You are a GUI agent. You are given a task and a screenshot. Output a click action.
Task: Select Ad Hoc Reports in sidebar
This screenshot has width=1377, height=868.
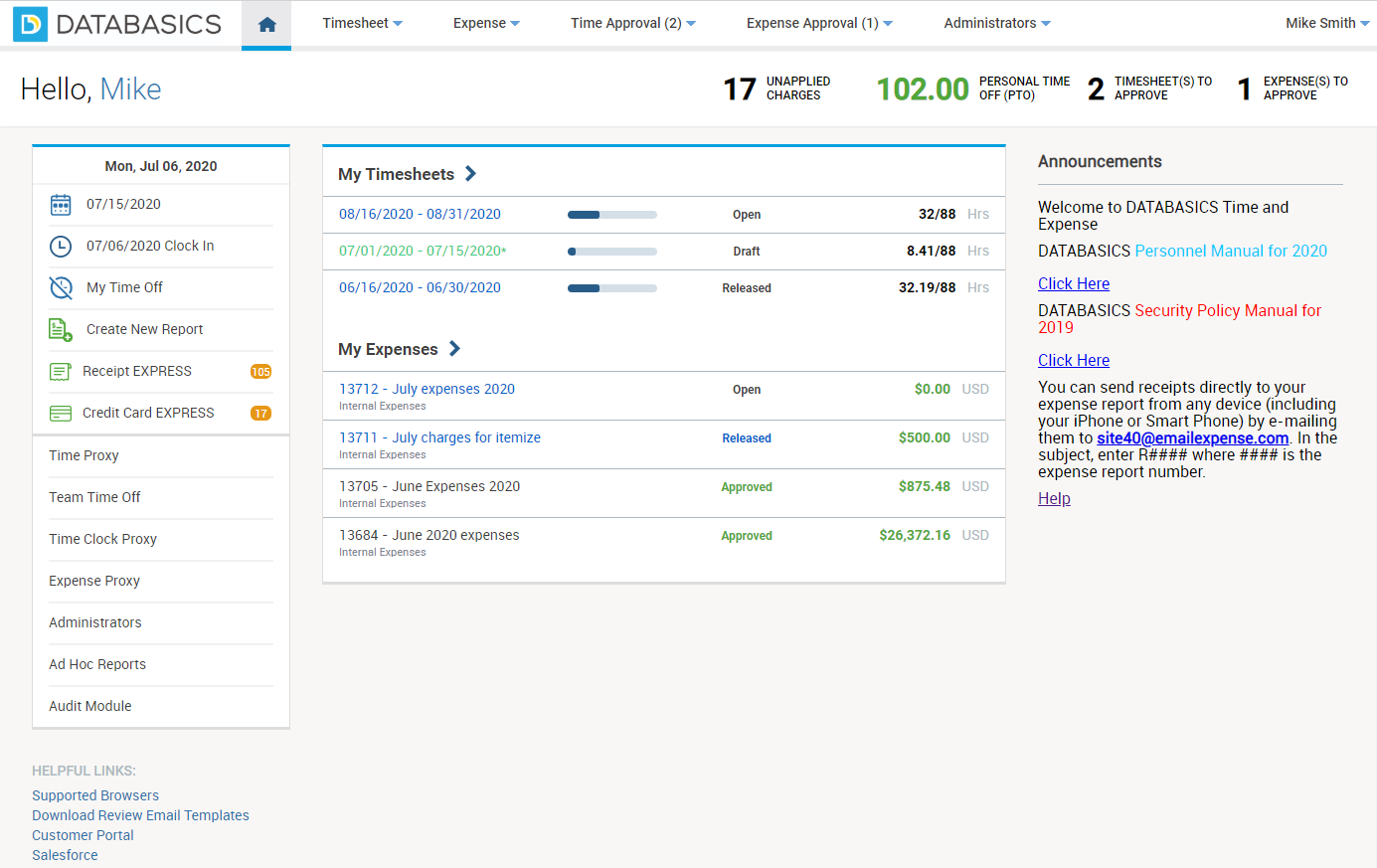pyautogui.click(x=97, y=664)
